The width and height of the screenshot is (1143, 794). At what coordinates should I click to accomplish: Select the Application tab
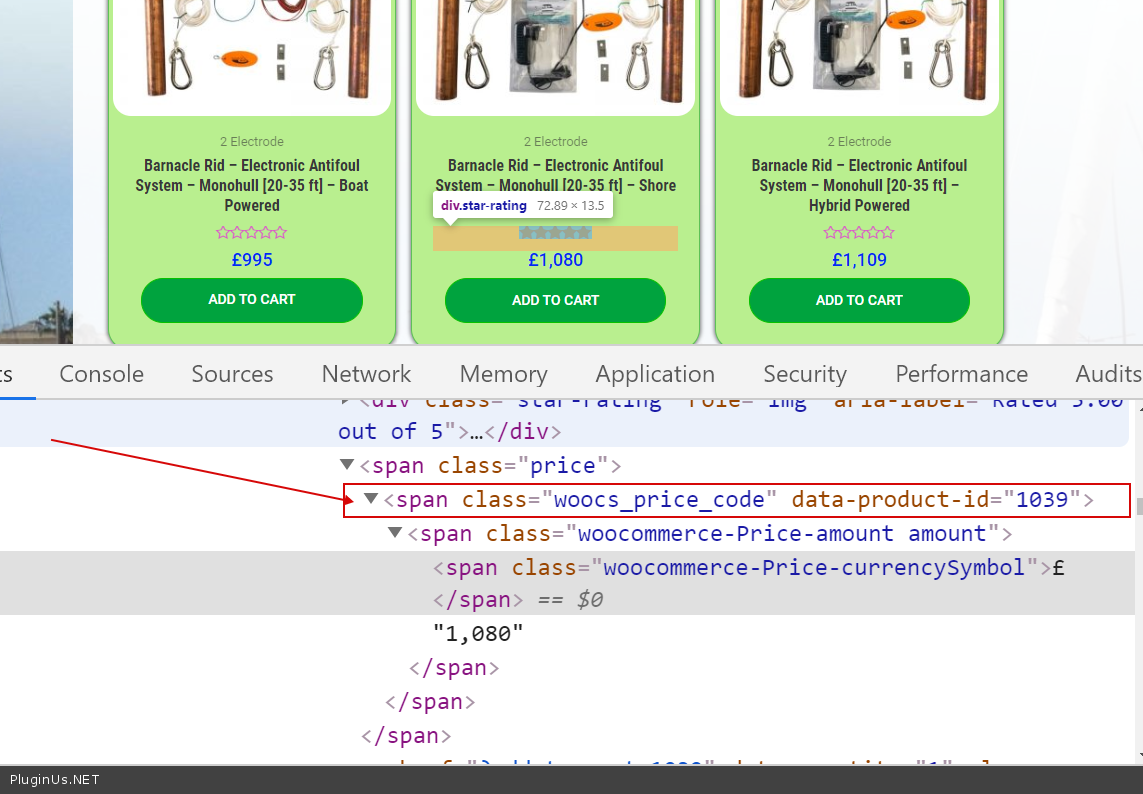[655, 374]
